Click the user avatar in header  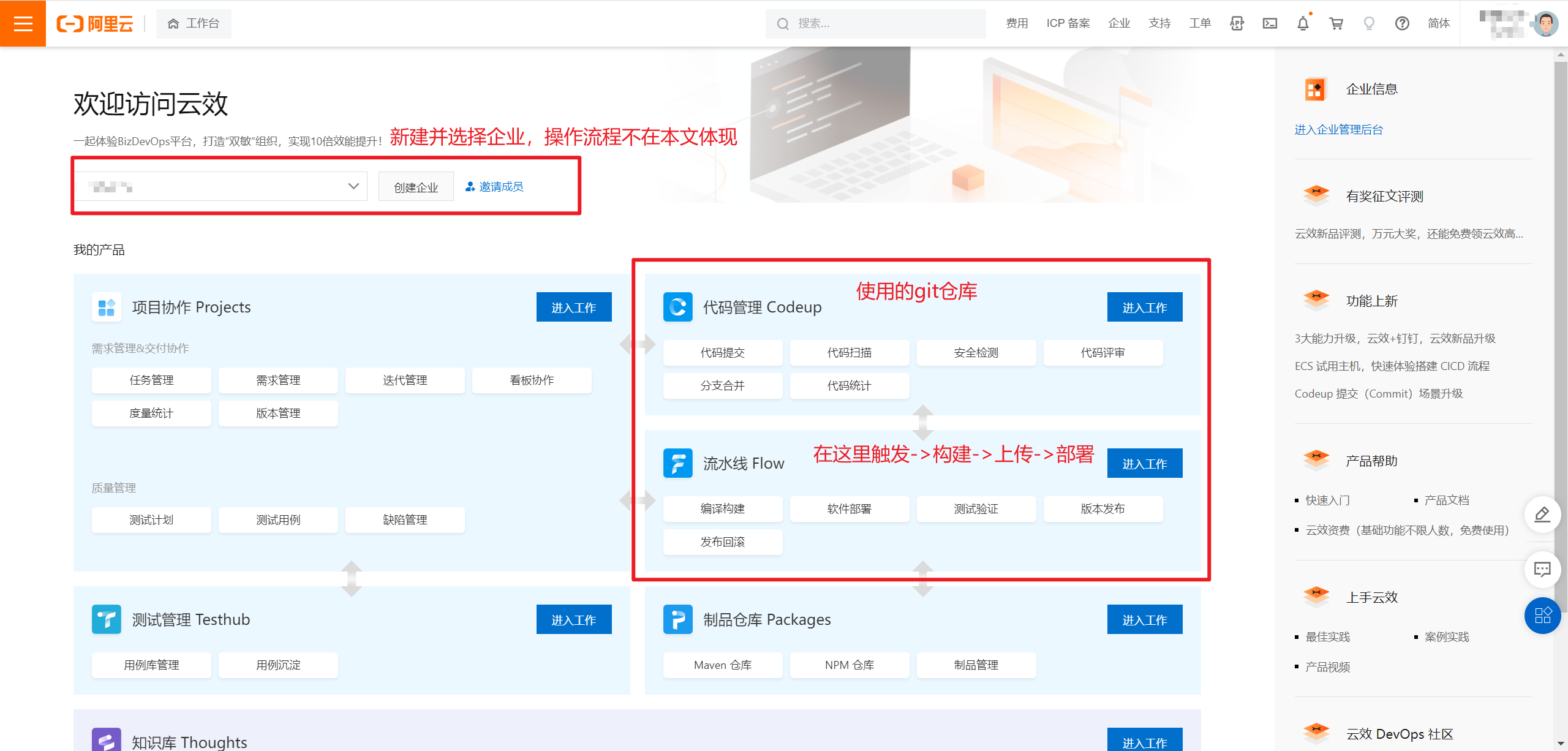[1545, 23]
